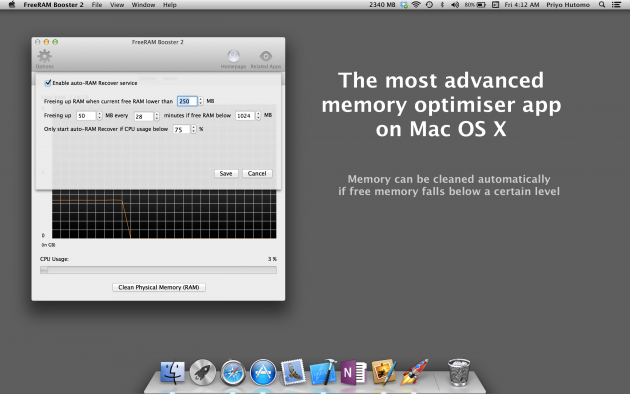Click the 3 % CPU usage value

[x=272, y=259]
